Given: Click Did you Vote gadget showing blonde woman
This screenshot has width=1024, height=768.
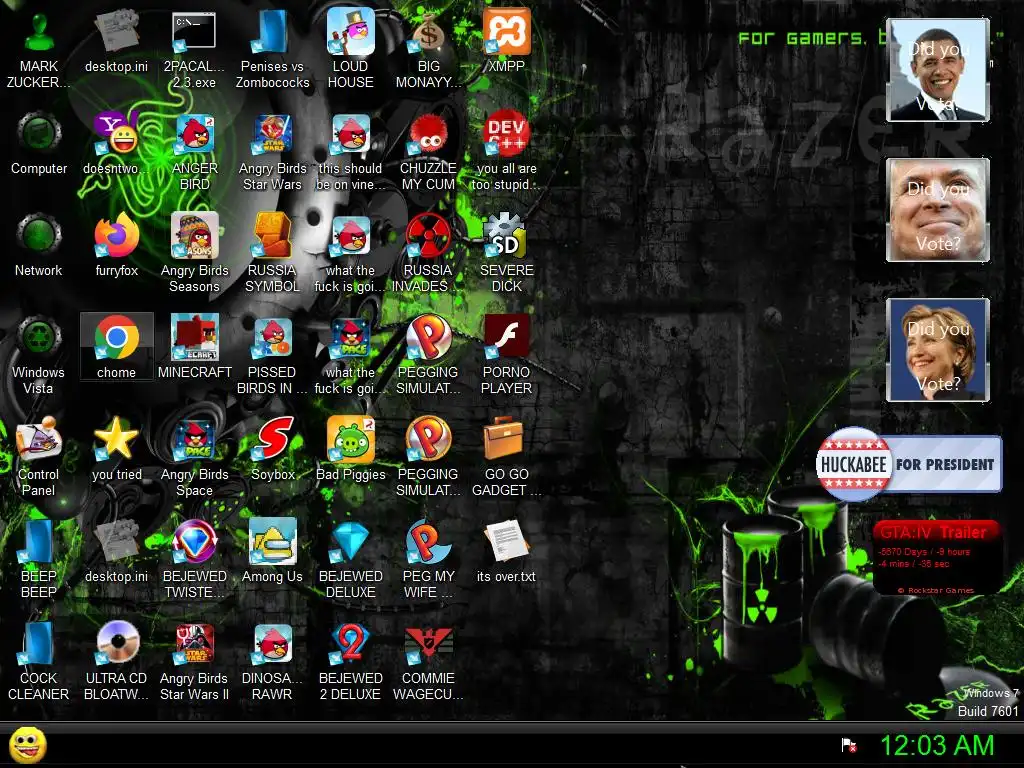Looking at the screenshot, I should [x=938, y=349].
